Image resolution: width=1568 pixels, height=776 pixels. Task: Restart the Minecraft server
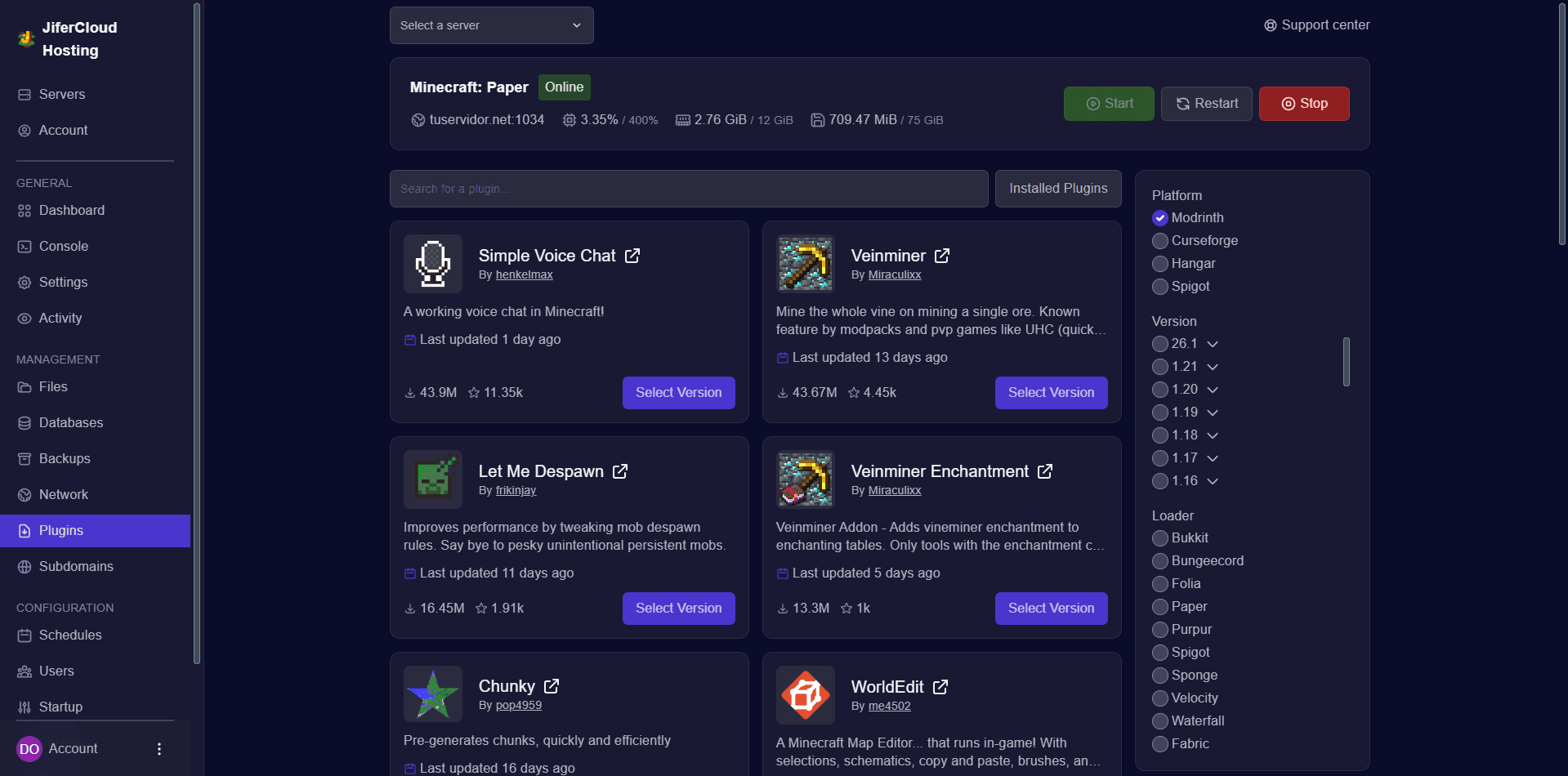tap(1207, 104)
